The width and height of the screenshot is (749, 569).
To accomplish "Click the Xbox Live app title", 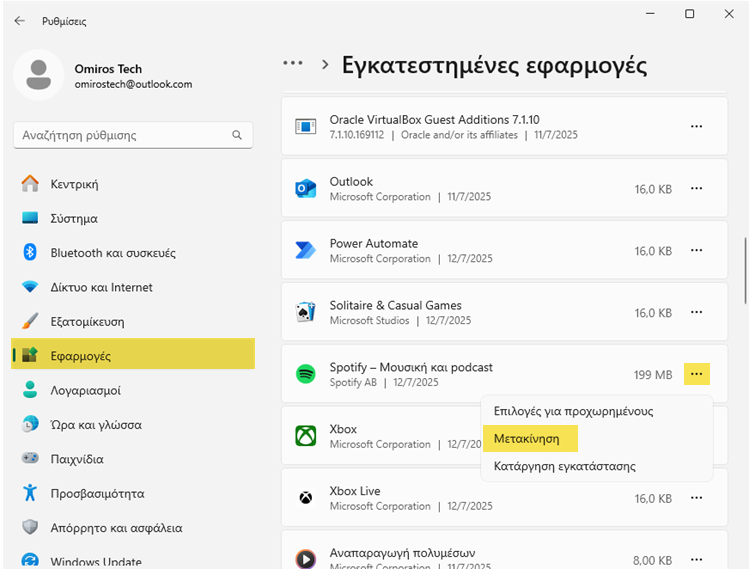I will pos(355,491).
